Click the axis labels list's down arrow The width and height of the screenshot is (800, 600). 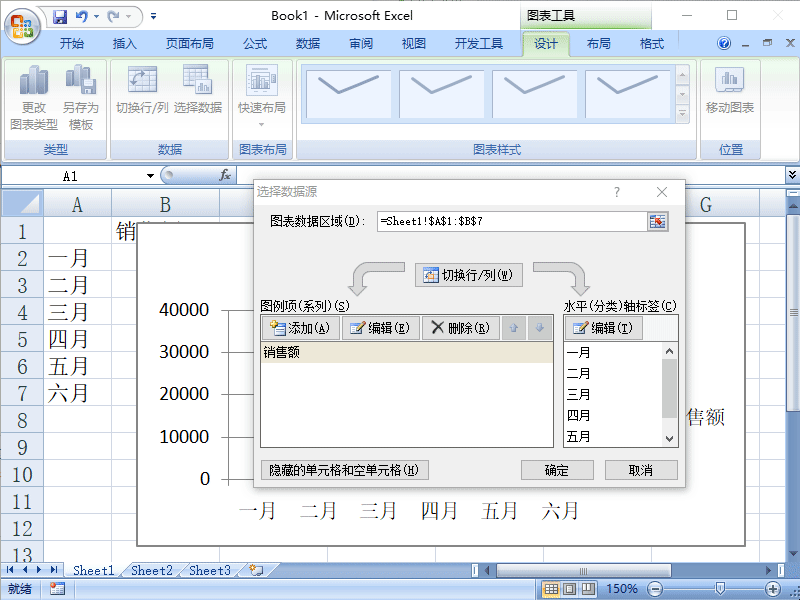(669, 438)
